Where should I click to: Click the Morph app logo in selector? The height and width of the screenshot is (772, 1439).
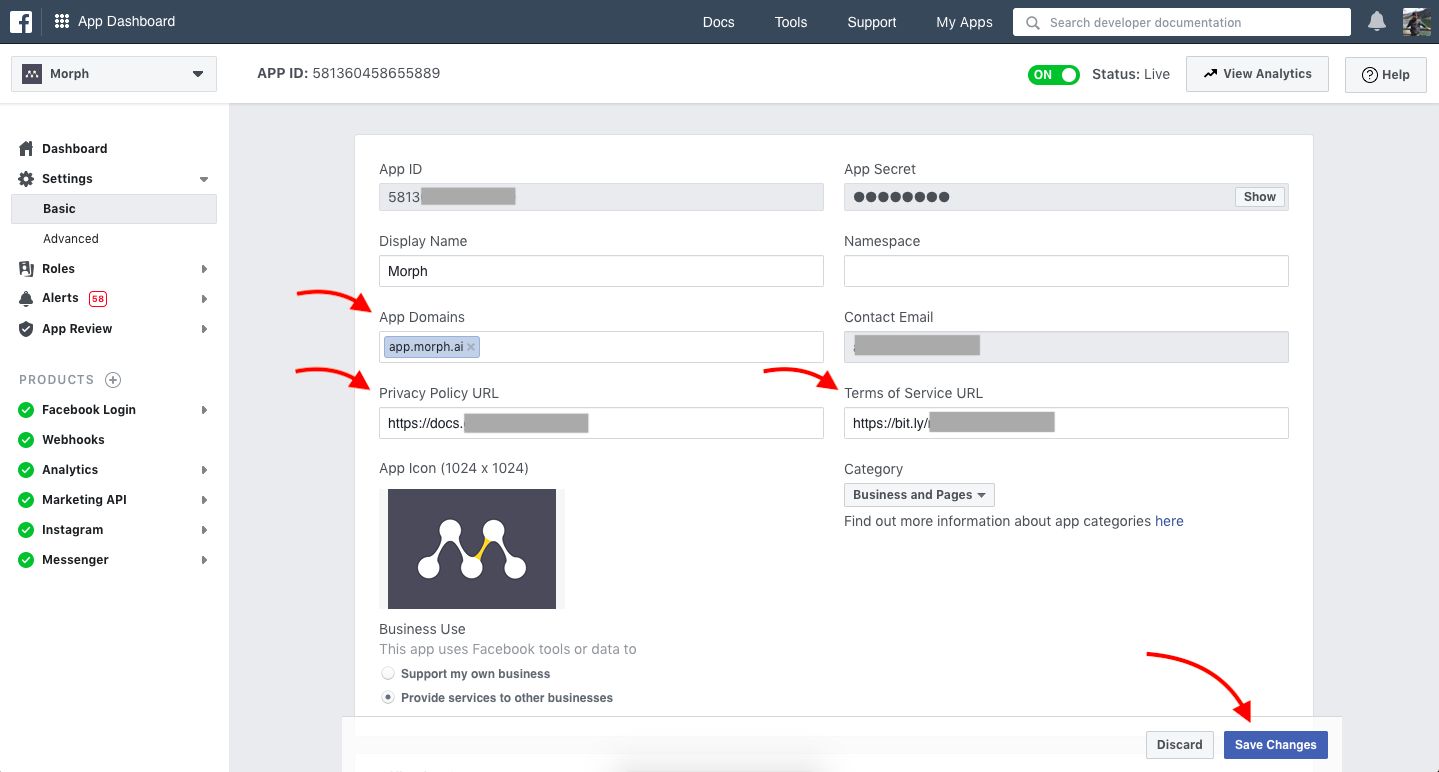32,74
